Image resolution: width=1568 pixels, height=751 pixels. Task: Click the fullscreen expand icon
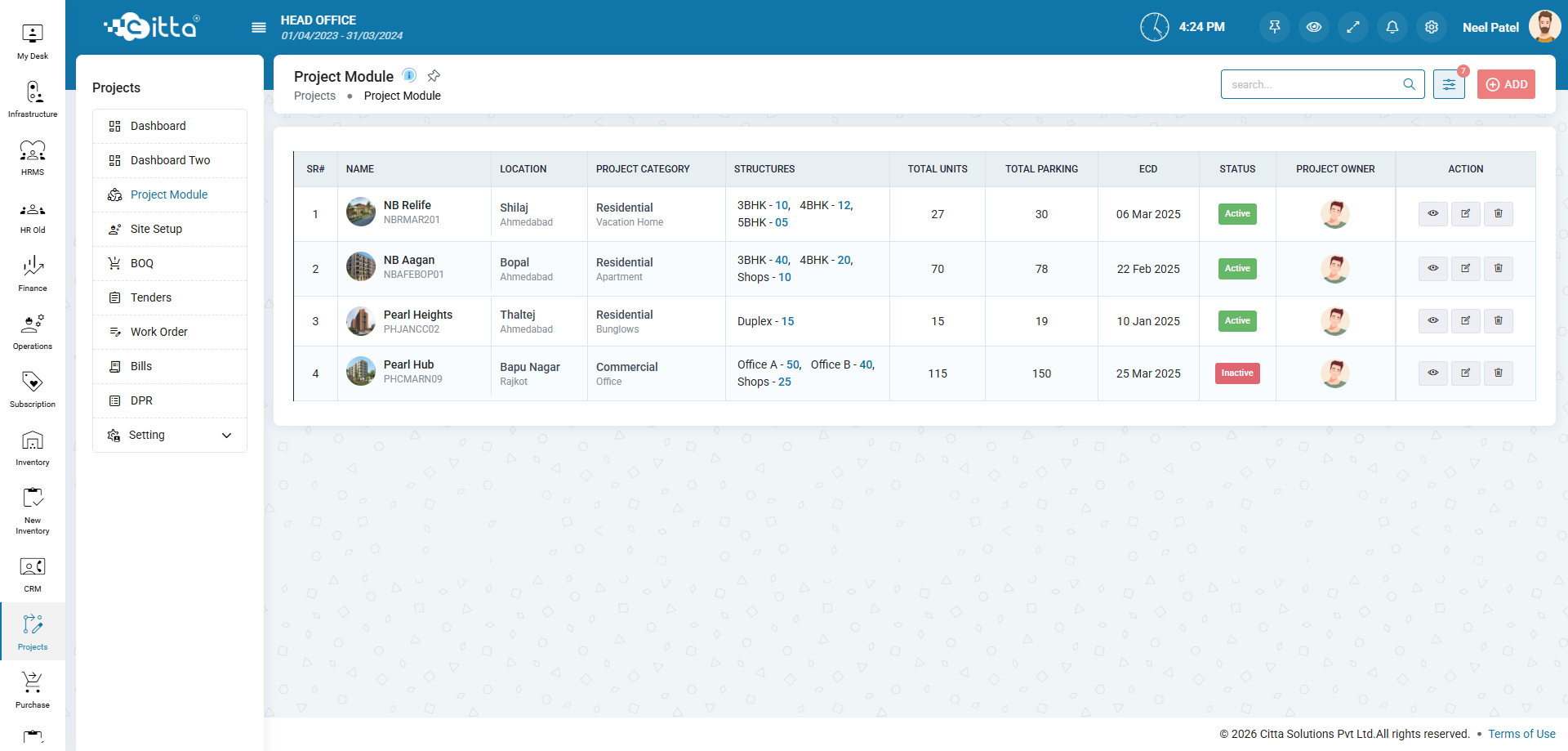(x=1353, y=27)
